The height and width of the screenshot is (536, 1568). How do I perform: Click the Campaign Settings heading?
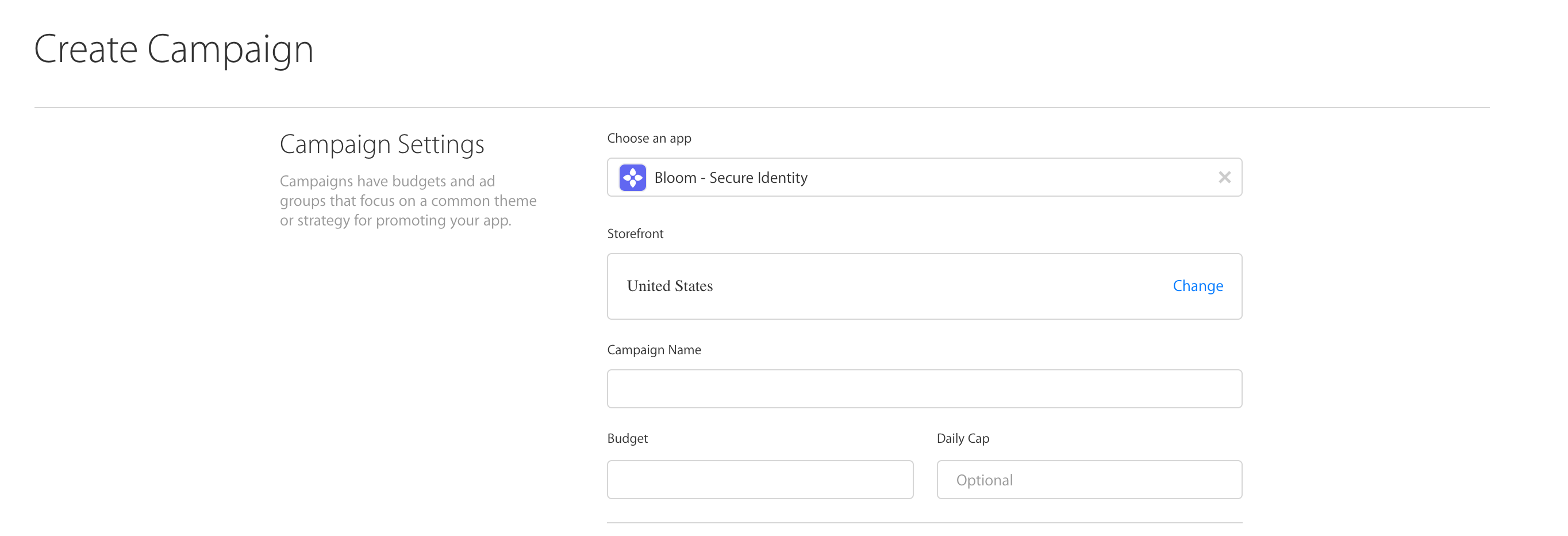pos(382,145)
